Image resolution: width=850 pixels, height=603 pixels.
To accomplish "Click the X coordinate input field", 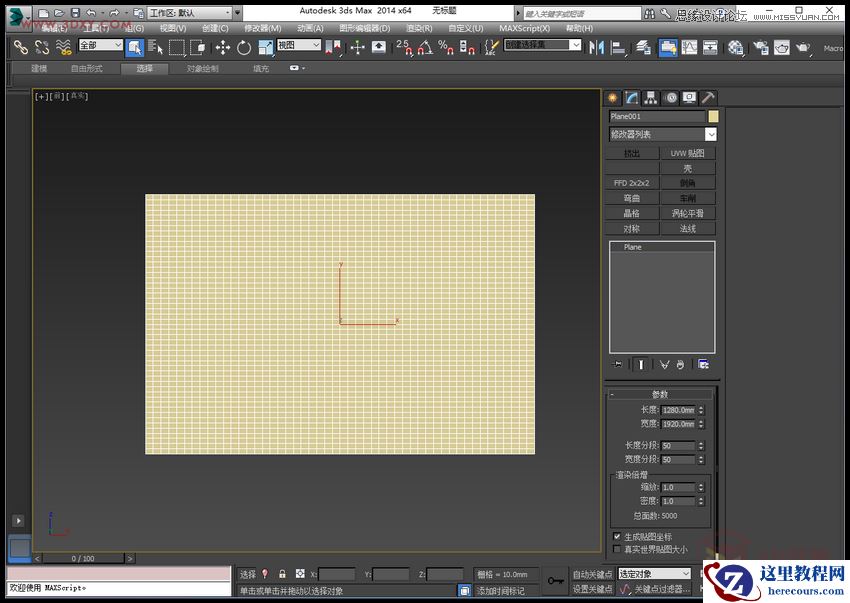I will point(339,574).
